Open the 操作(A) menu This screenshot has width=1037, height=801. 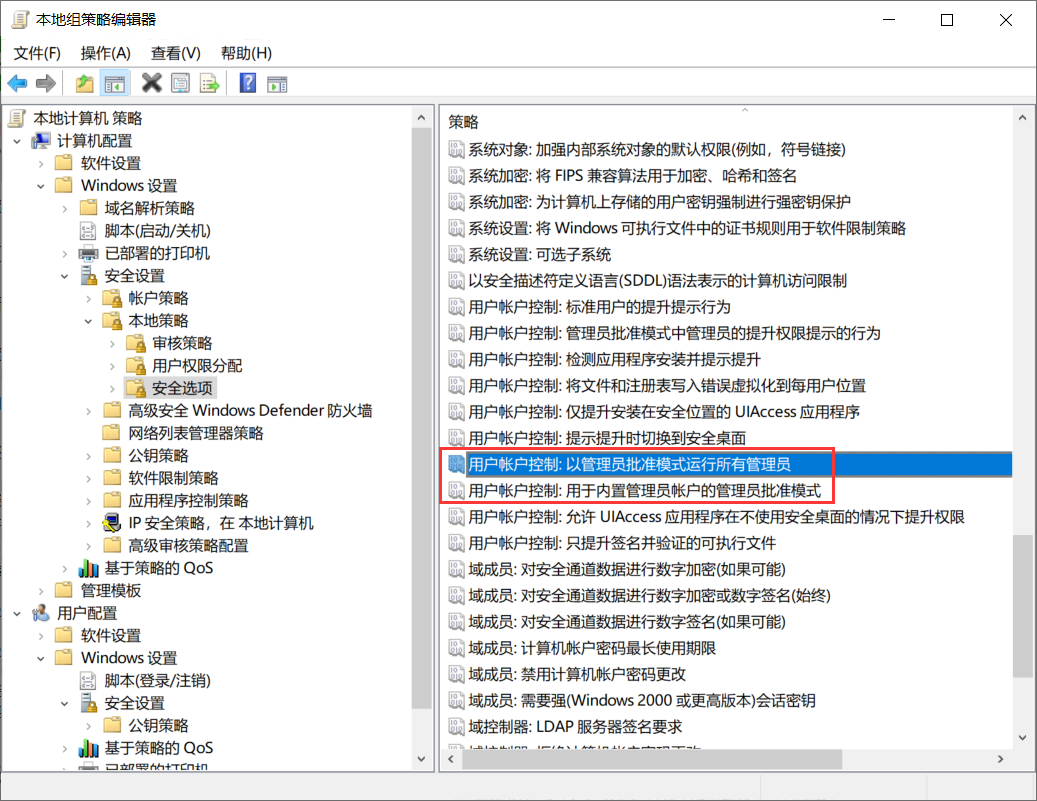coord(105,53)
